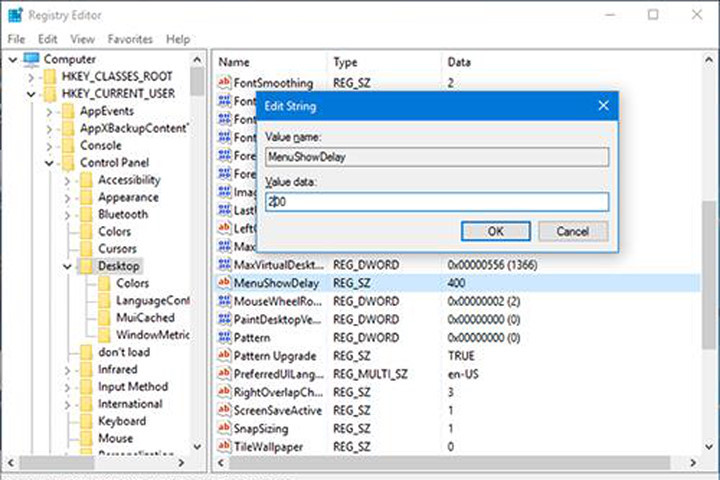The width and height of the screenshot is (720, 480).
Task: Collapse the Desktop key
Action: coord(67,266)
